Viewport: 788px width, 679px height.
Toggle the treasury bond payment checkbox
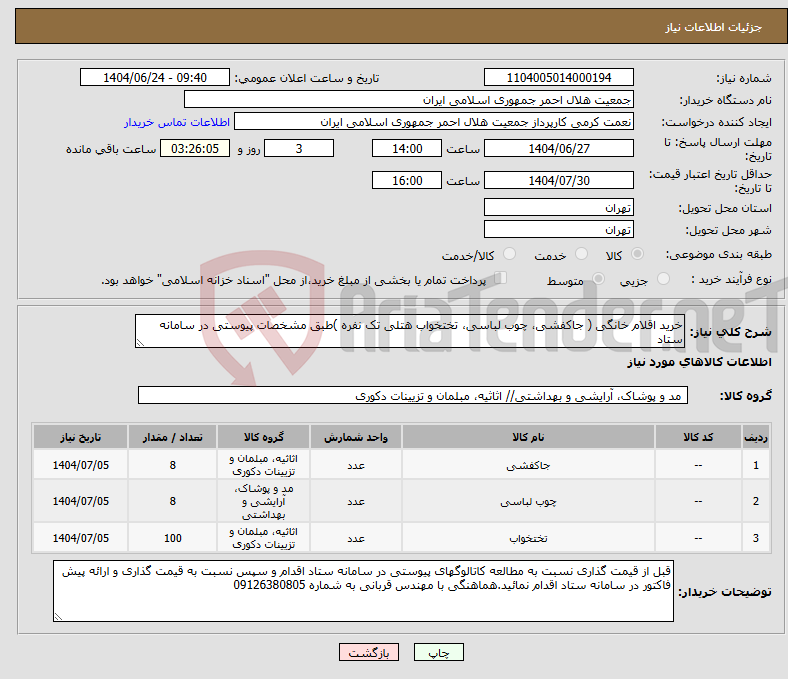[501, 280]
